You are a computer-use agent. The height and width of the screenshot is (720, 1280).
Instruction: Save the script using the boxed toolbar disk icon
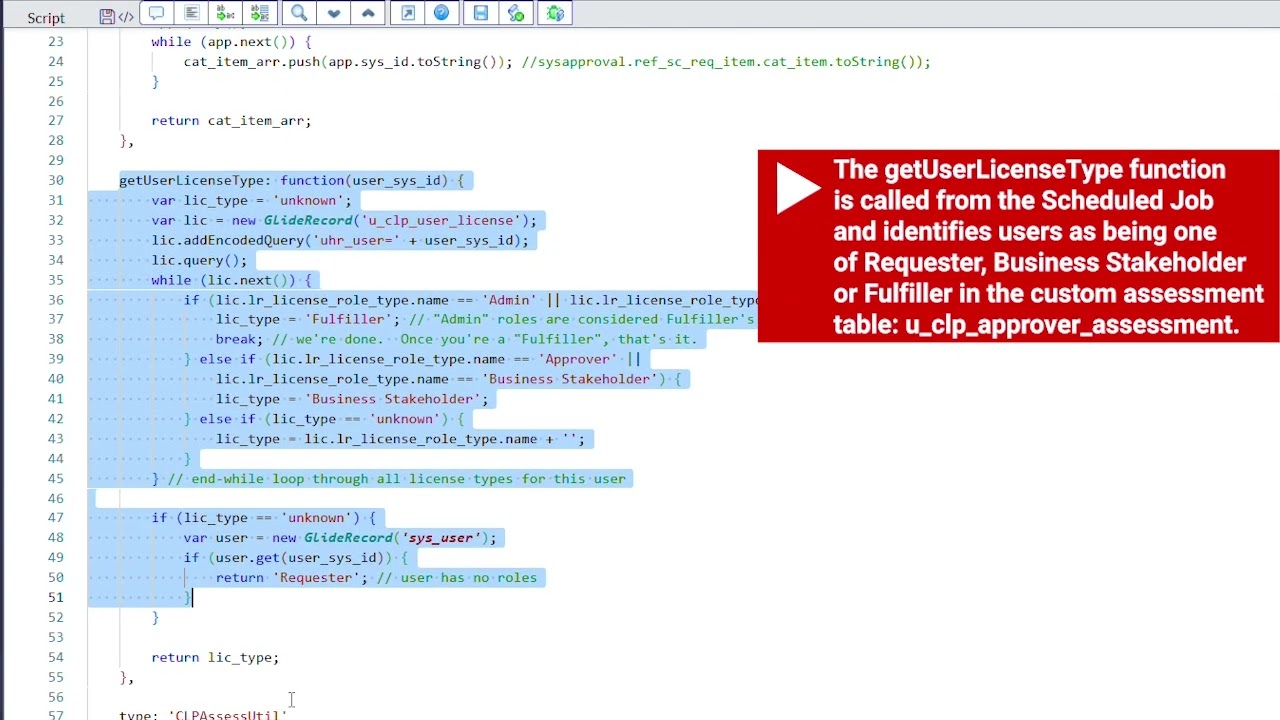click(x=481, y=13)
